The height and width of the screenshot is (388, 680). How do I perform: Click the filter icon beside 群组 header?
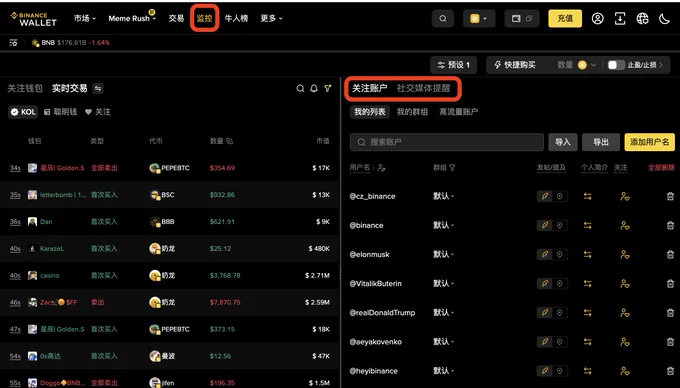pos(452,168)
